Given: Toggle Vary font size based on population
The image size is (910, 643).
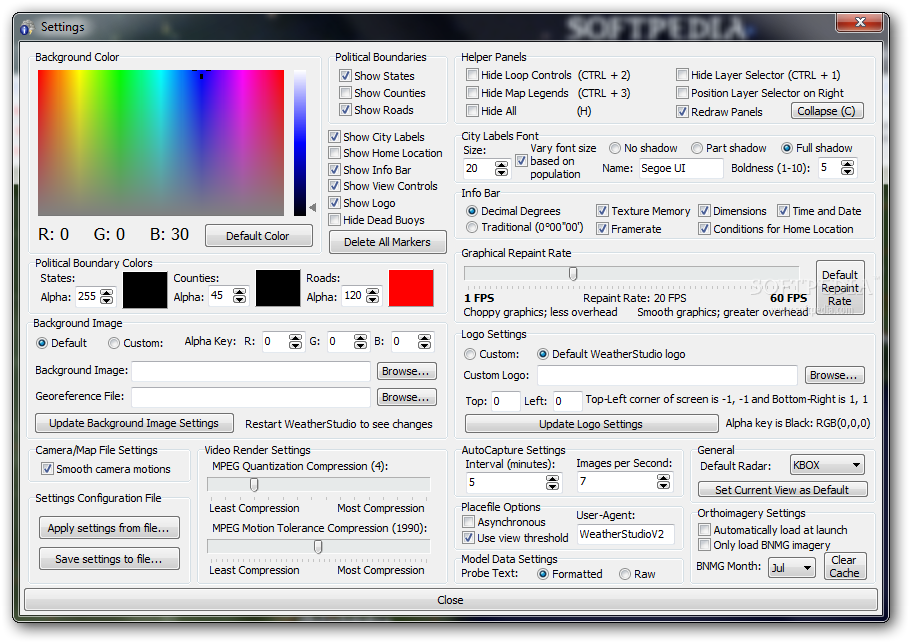Looking at the screenshot, I should coord(521,161).
